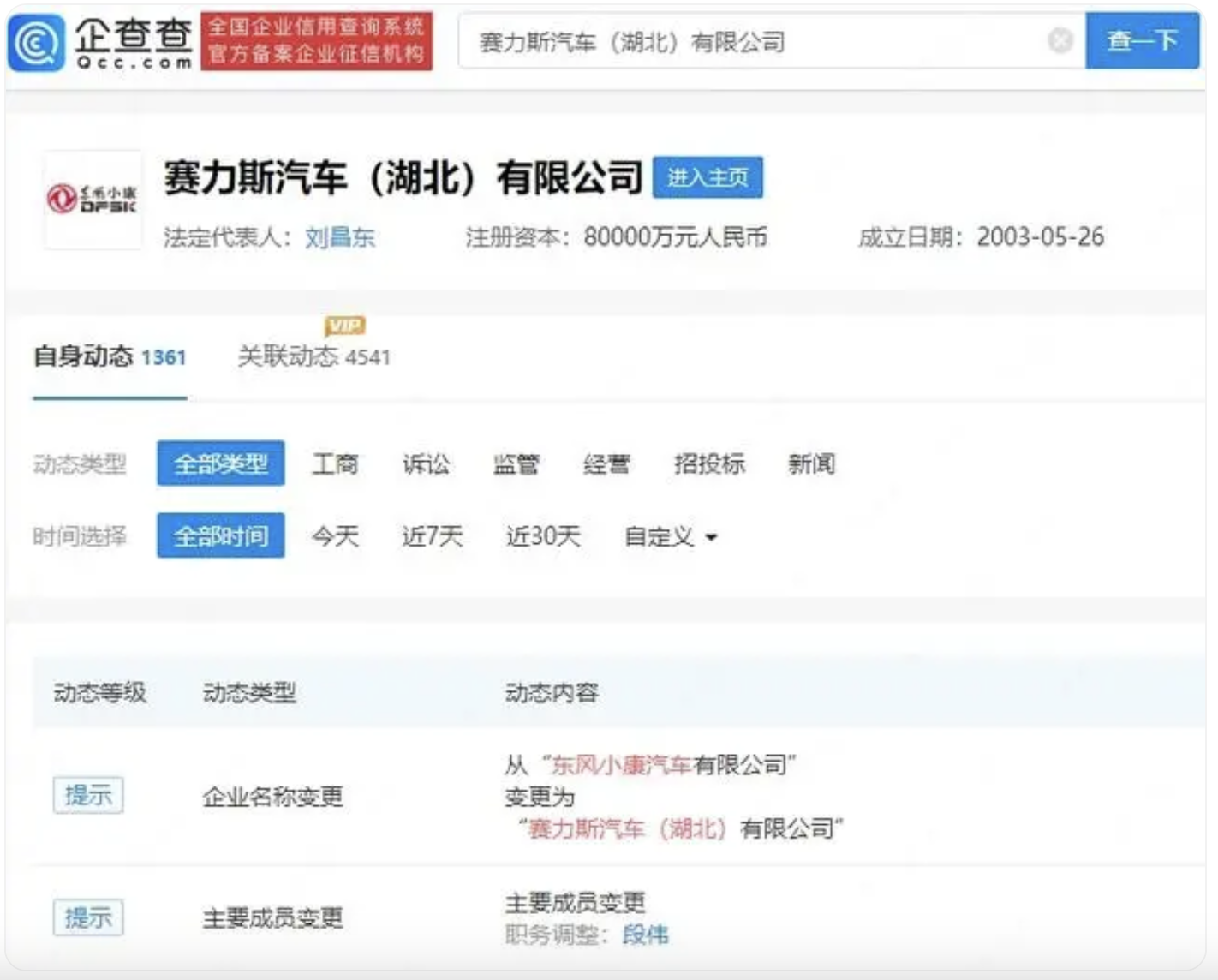Click the 企业名称变更 type cell
This screenshot has height=980, width=1218.
(x=272, y=797)
